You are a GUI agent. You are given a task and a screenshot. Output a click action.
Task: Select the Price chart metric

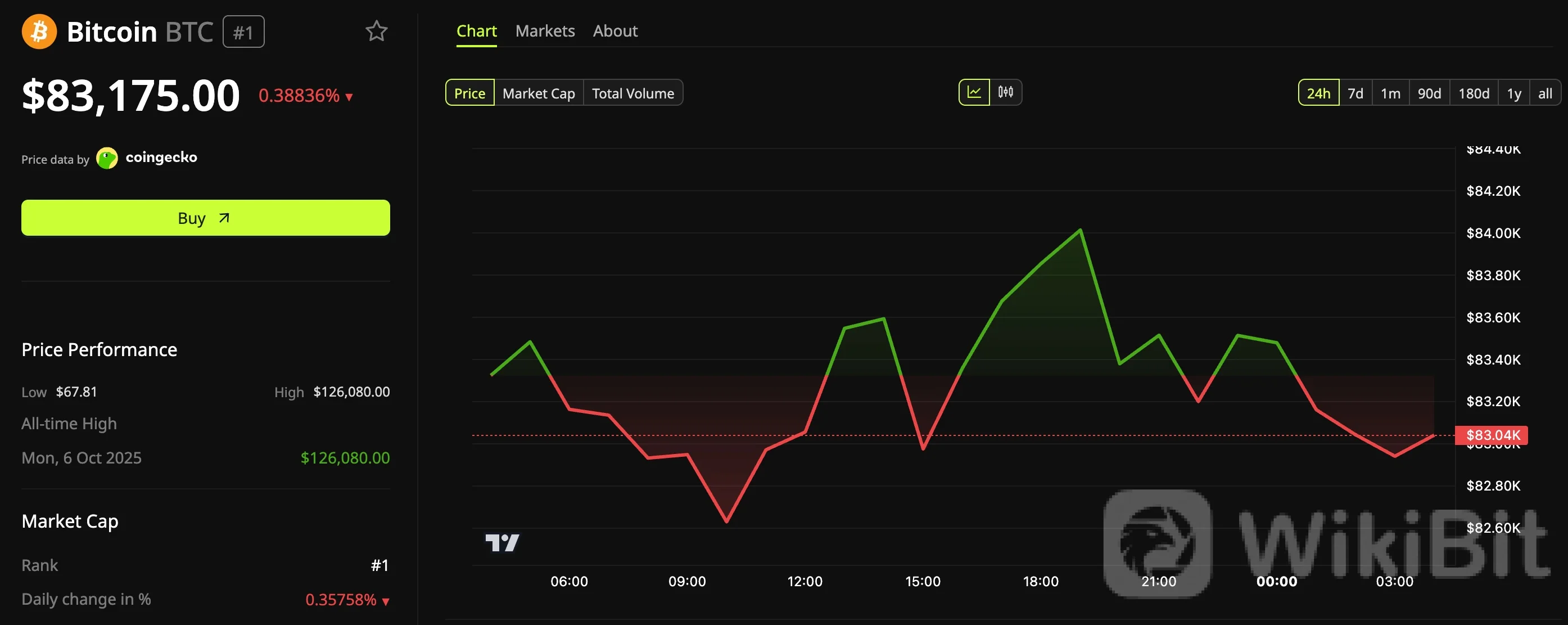pos(470,93)
